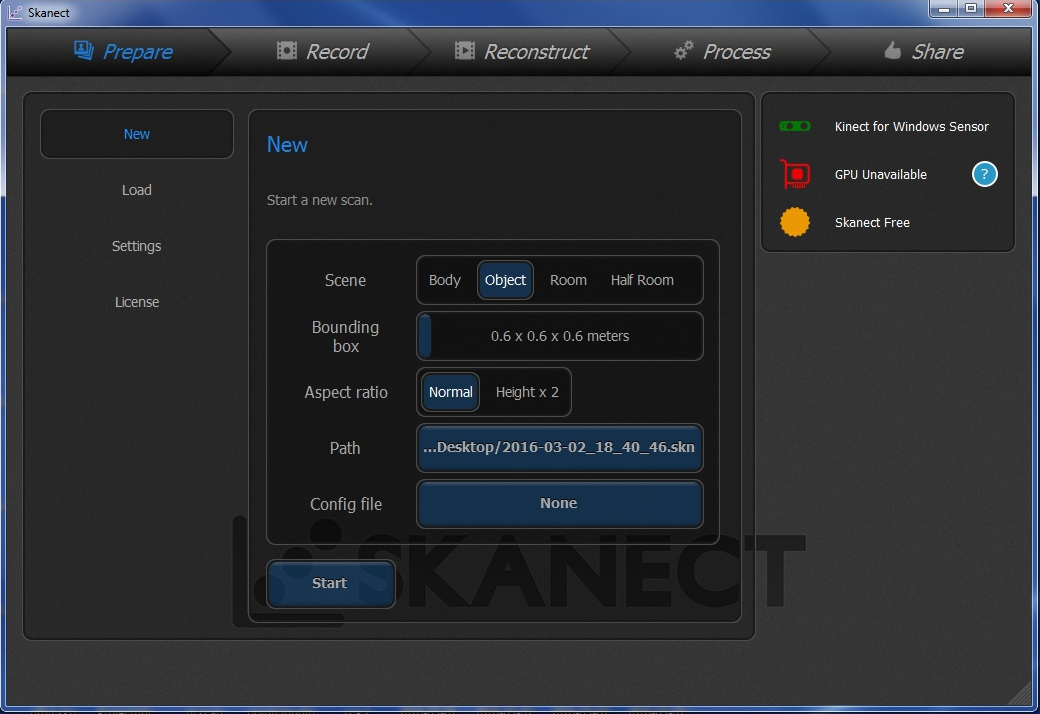Adjust the Bounding box size slider
Viewport: 1040px width, 714px height.
(560, 336)
